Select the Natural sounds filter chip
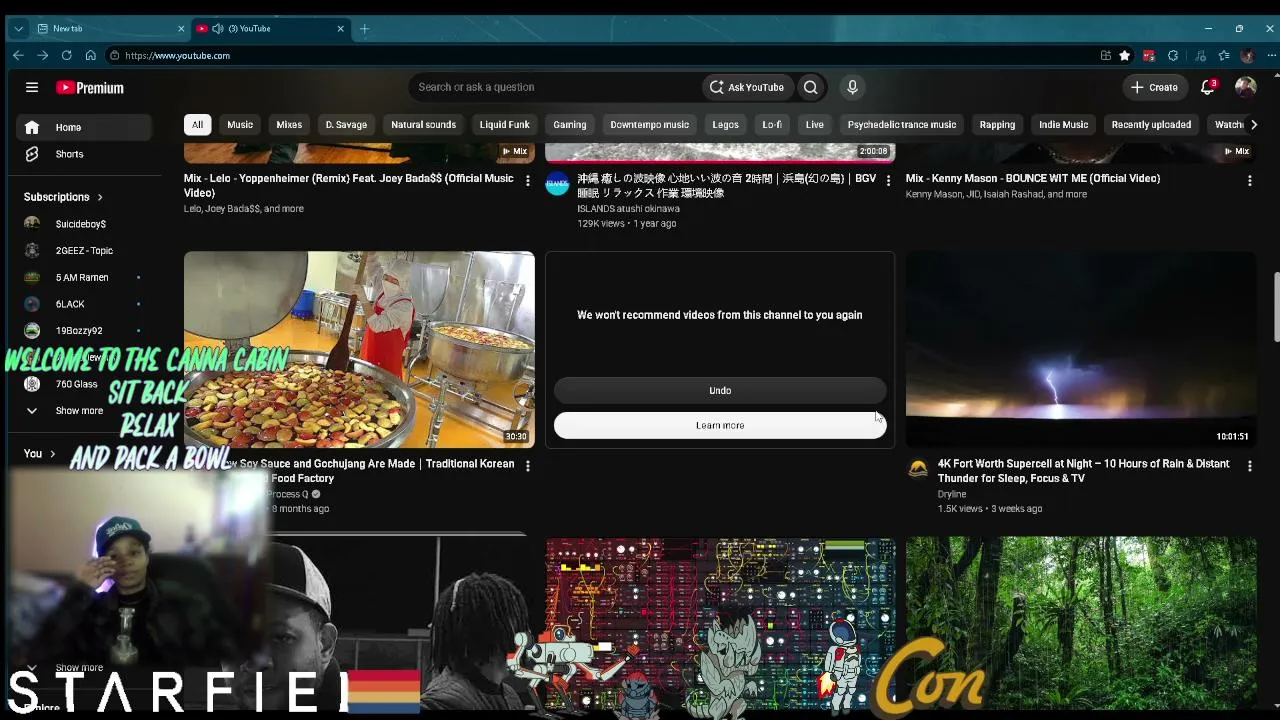Screen dimensions: 1280x720 [424, 125]
